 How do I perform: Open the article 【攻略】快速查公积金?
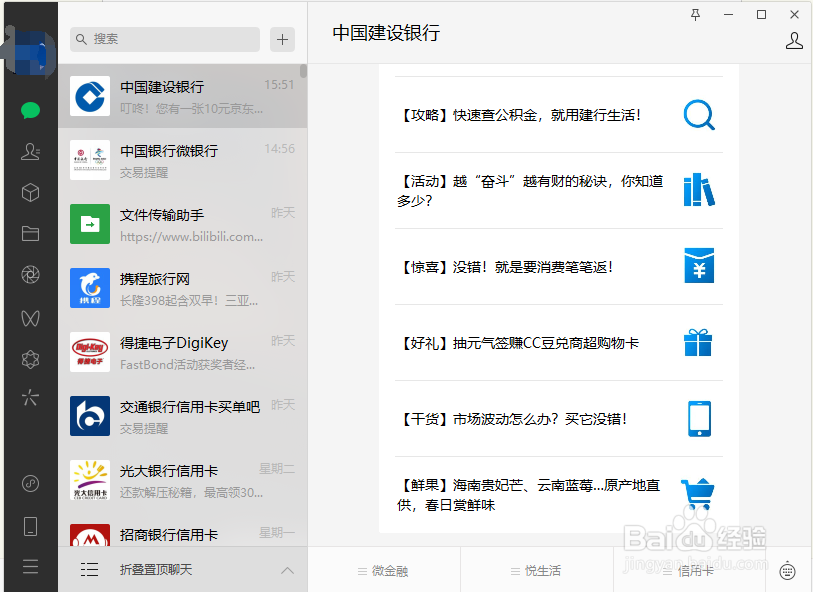(558, 115)
